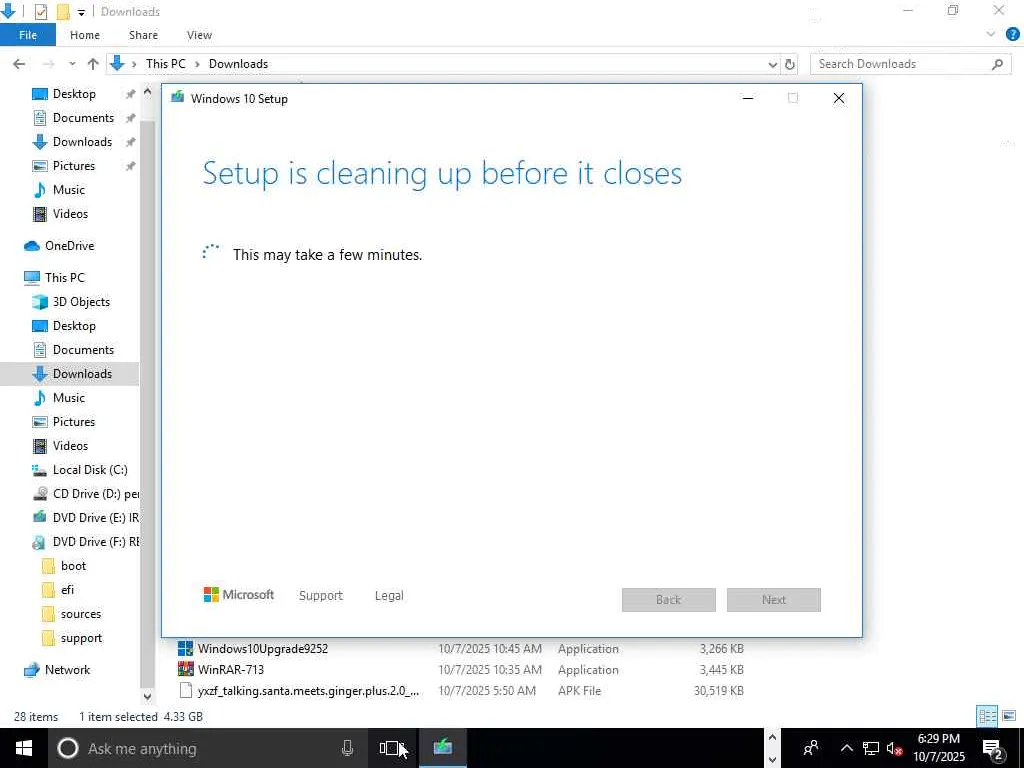Image resolution: width=1024 pixels, height=768 pixels.
Task: Click the Properties checkmark icon in title bar
Action: click(40, 12)
